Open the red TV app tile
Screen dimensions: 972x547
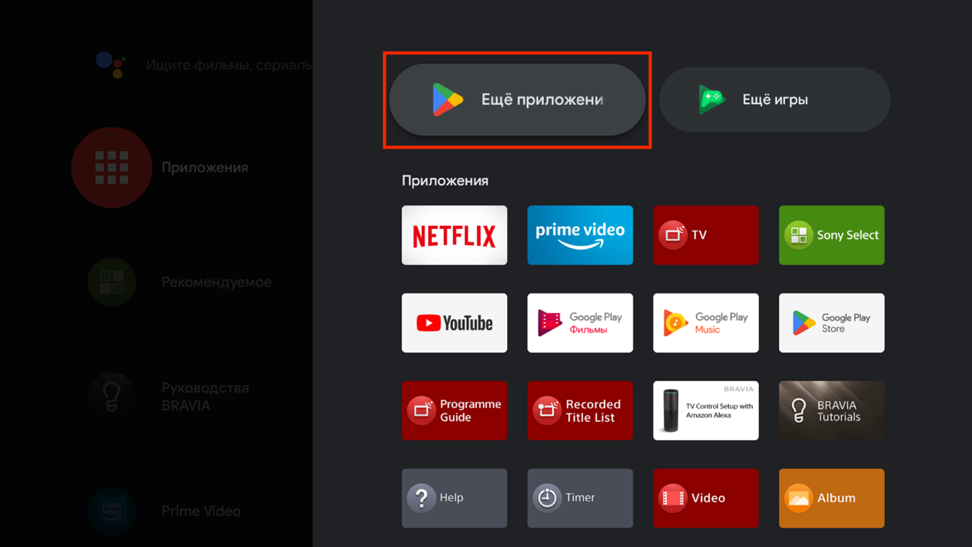706,235
